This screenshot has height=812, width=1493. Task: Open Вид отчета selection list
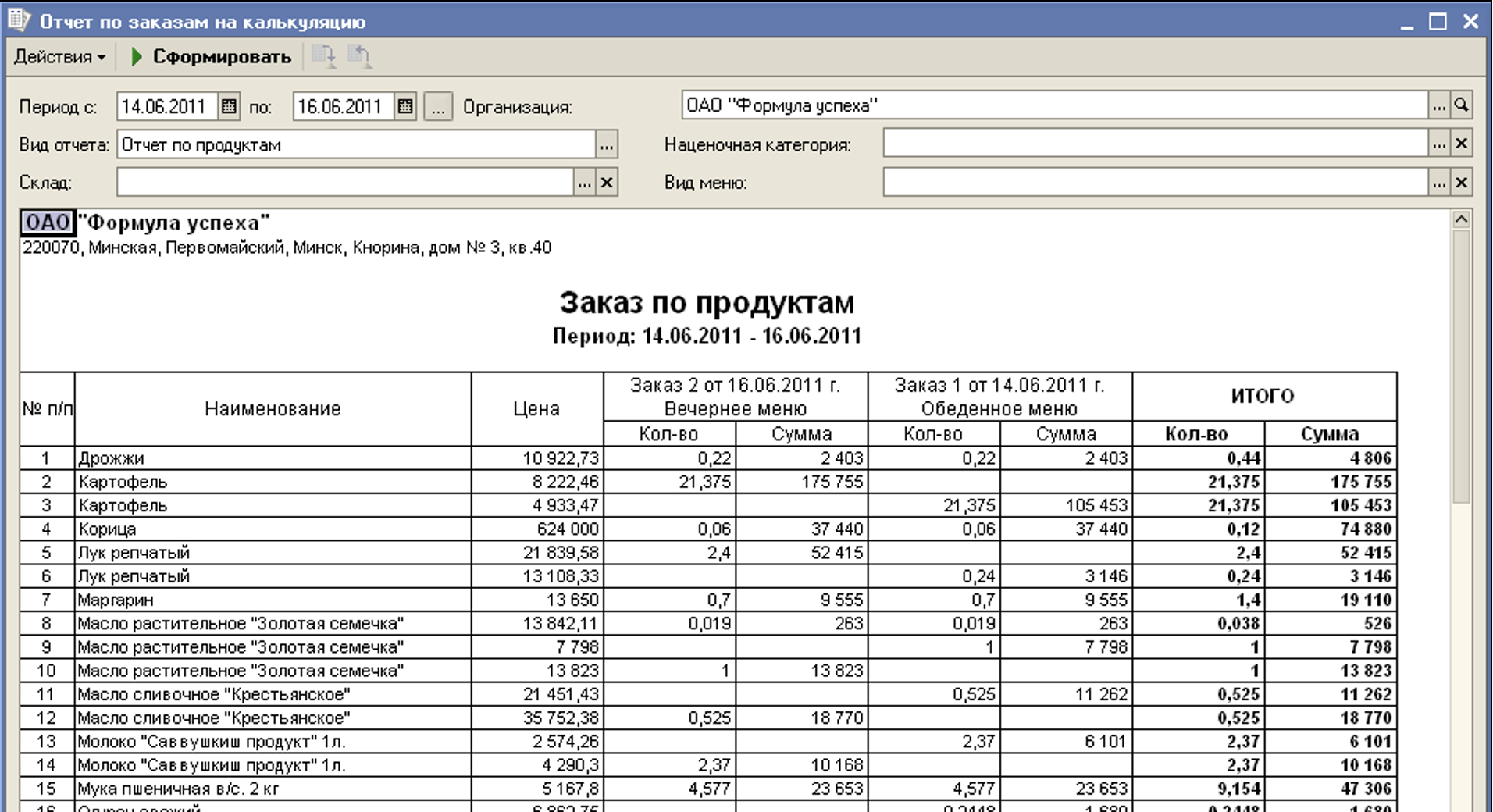tap(607, 144)
